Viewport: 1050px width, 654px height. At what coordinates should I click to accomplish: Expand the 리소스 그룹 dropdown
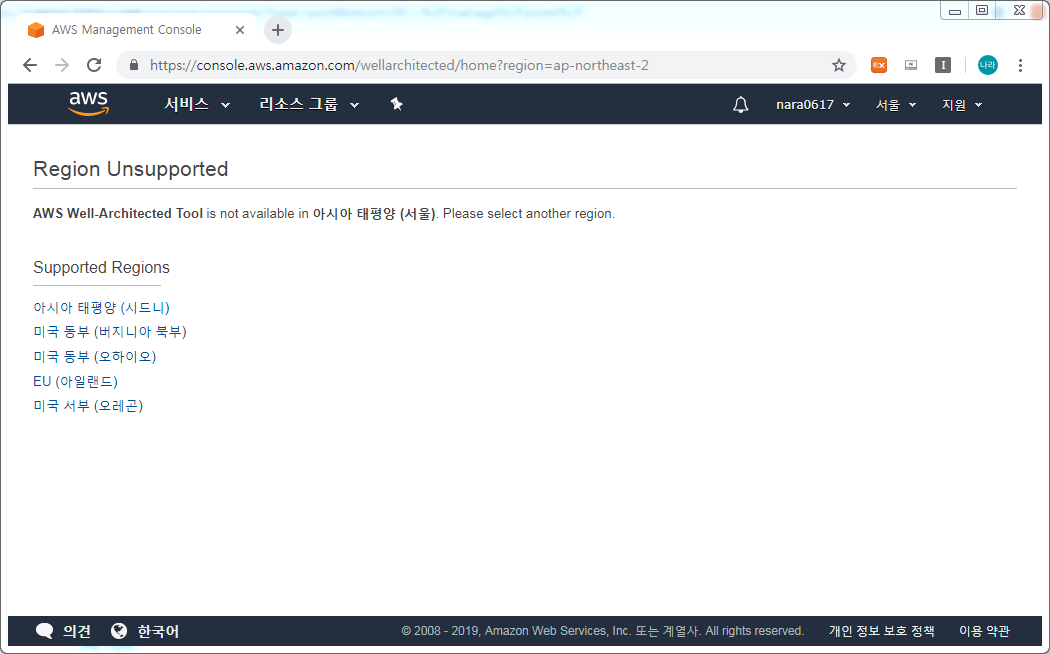click(309, 104)
